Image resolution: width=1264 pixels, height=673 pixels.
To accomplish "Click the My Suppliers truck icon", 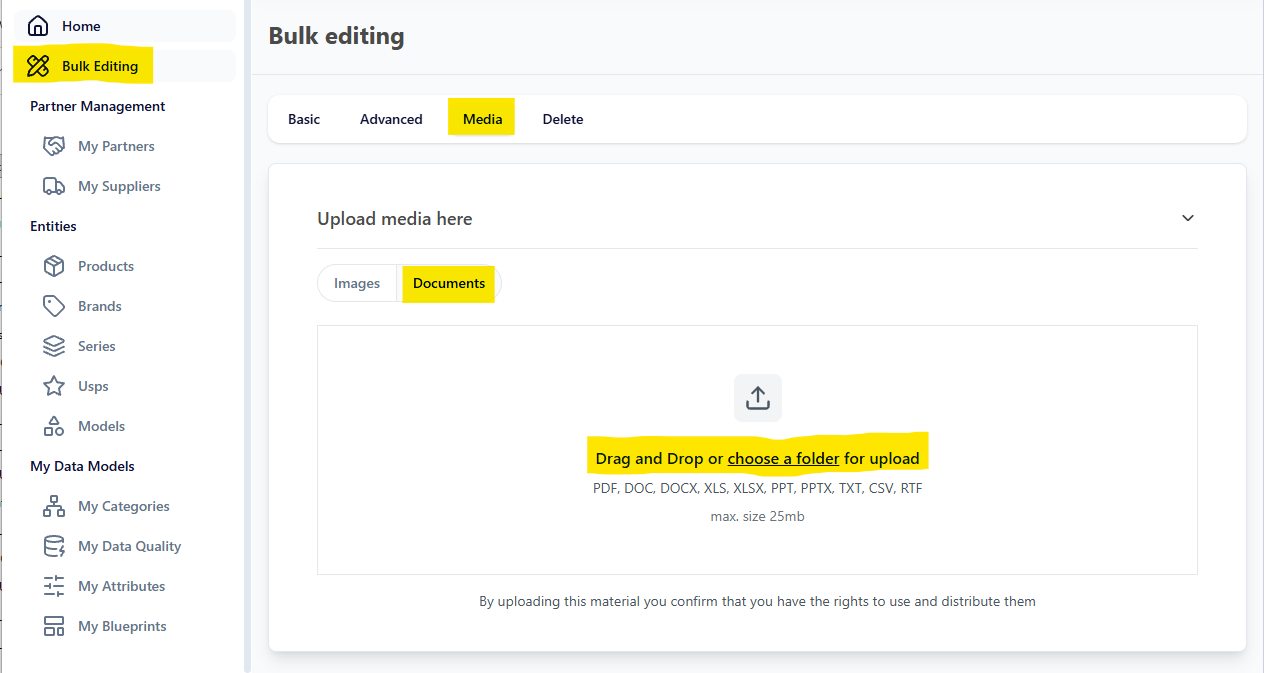I will [54, 186].
